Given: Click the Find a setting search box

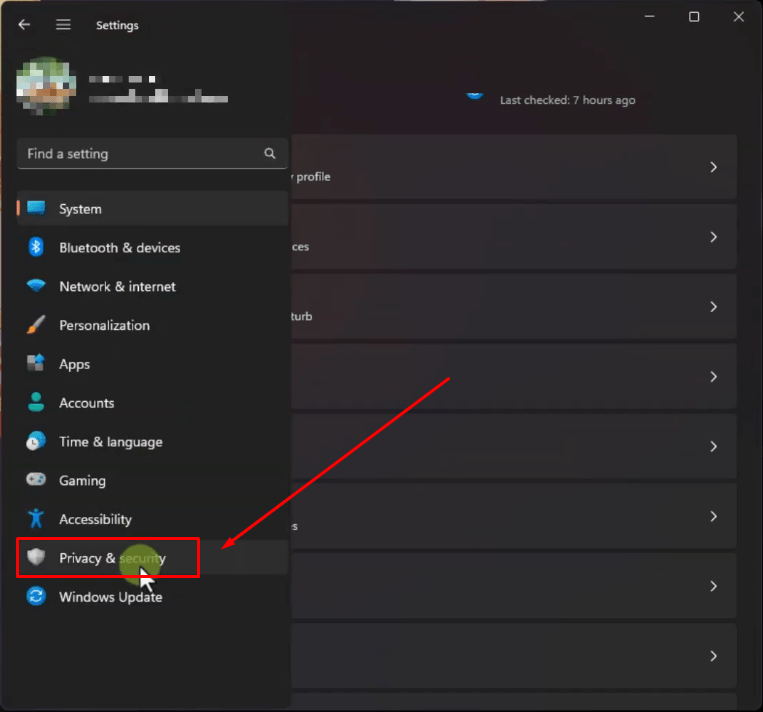Looking at the screenshot, I should coord(152,154).
